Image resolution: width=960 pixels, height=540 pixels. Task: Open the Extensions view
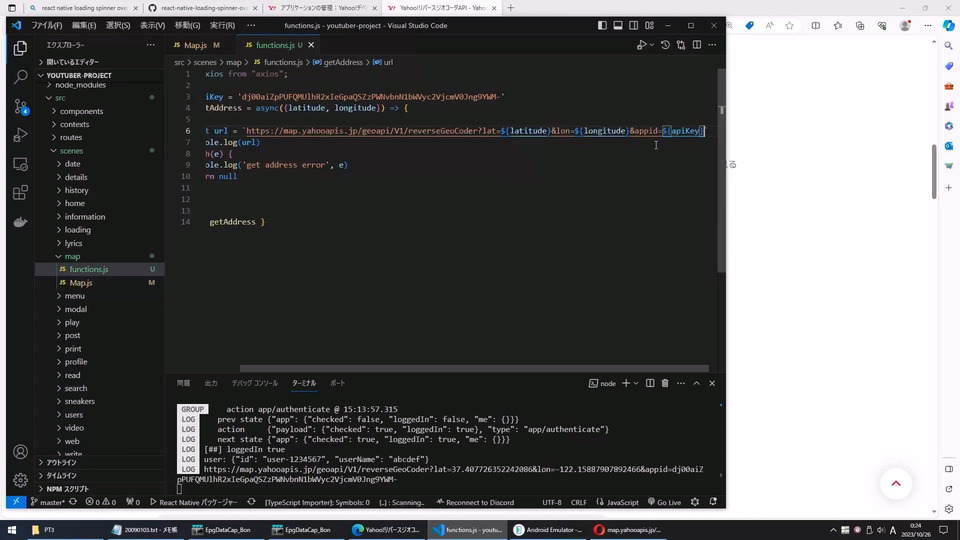[20, 192]
